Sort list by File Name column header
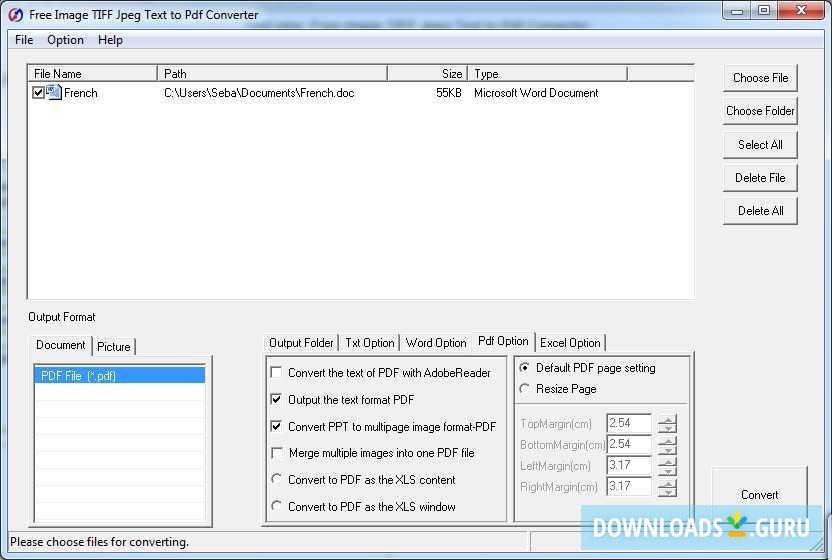 pos(92,73)
